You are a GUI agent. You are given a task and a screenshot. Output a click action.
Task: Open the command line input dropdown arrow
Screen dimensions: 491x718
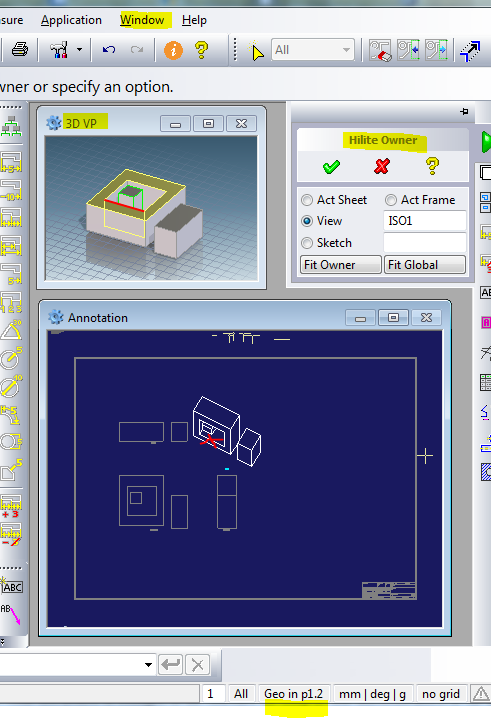click(x=148, y=664)
